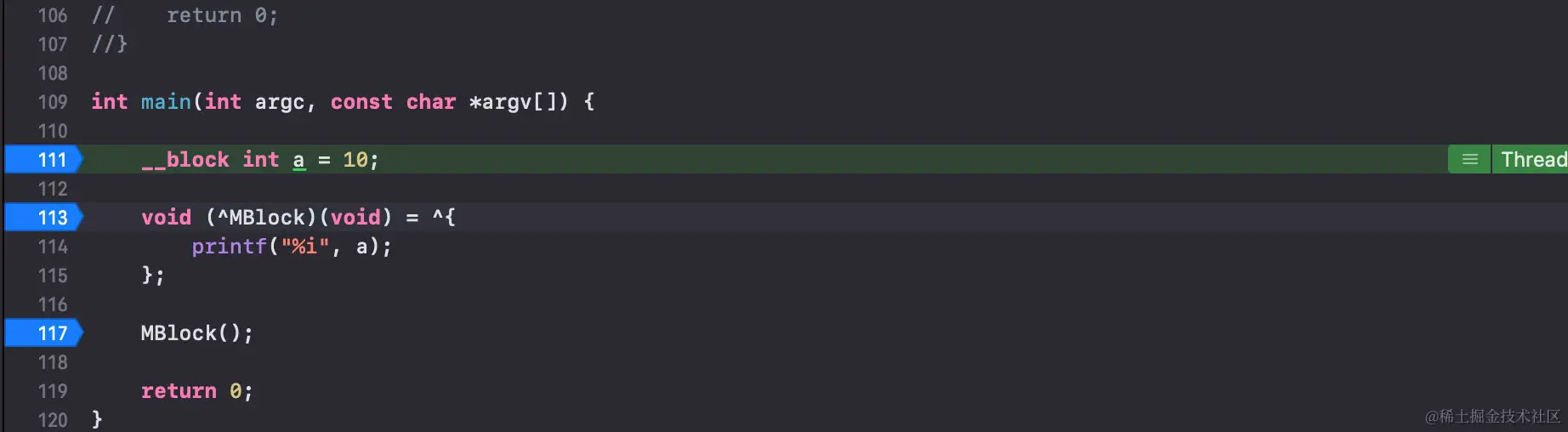Click the Thread label on line 111
The height and width of the screenshot is (432, 1568).
[x=1533, y=159]
